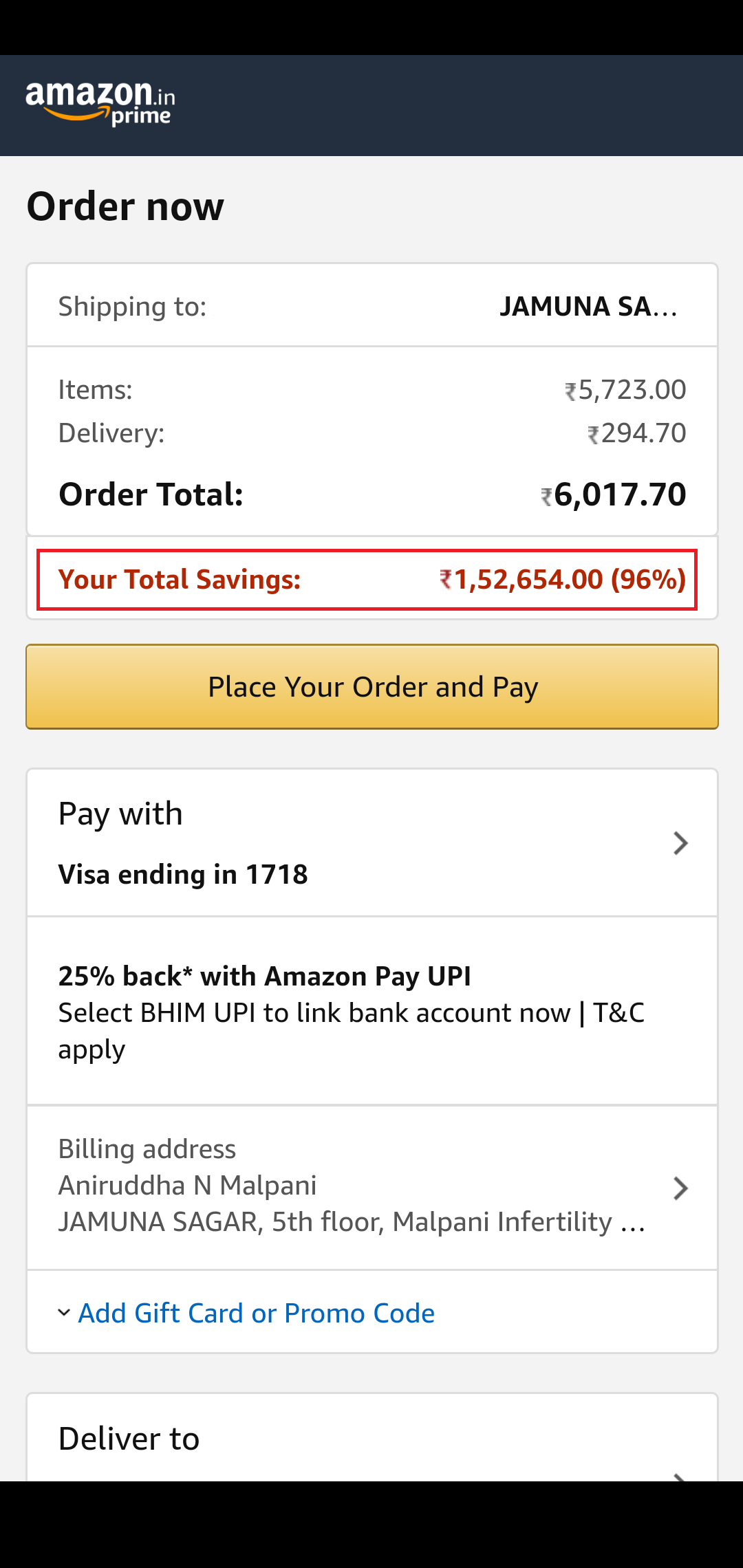Screen dimensions: 743x1568
Task: Click the Pay with chevron arrow
Action: tap(680, 843)
